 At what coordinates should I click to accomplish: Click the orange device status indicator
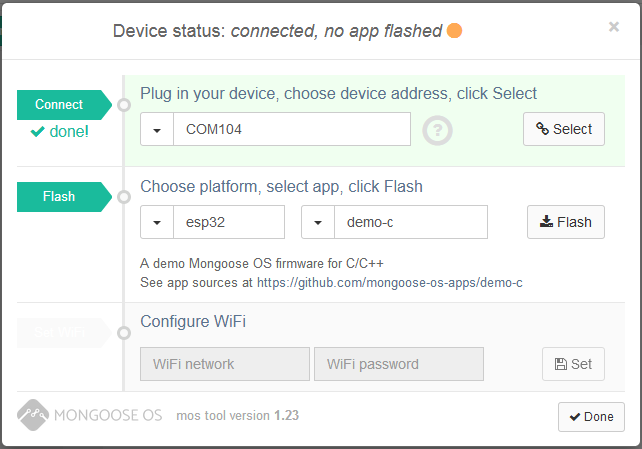pyautogui.click(x=454, y=31)
